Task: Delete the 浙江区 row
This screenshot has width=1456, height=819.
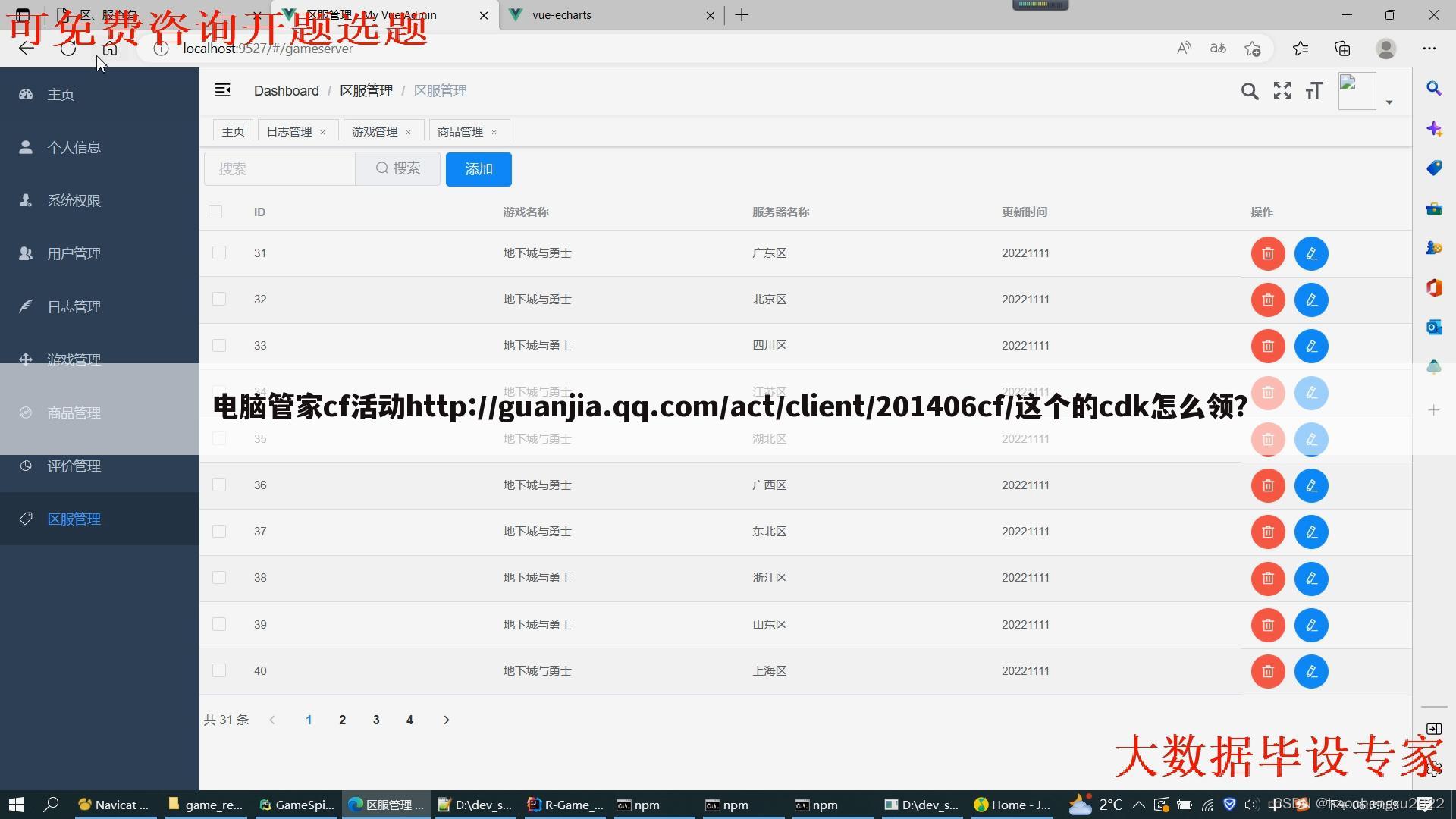Action: [x=1267, y=579]
